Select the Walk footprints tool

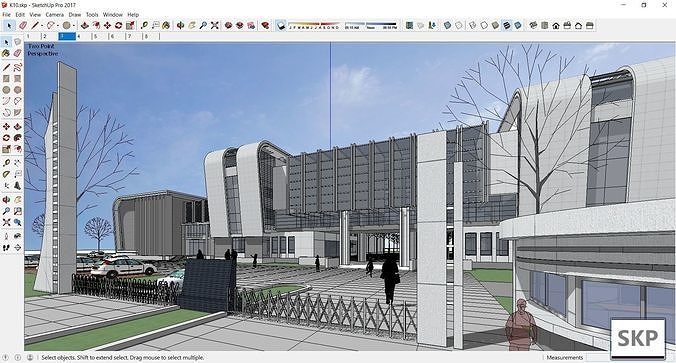point(6,247)
